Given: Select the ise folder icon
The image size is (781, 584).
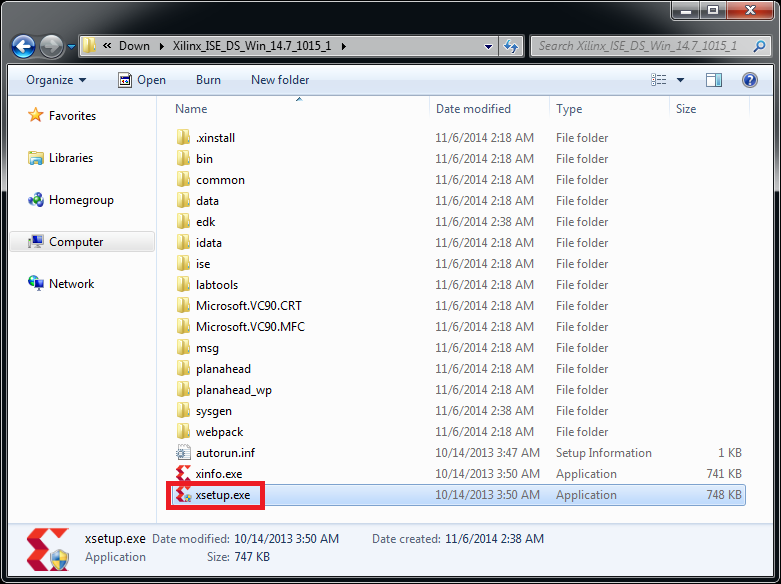Looking at the screenshot, I should tap(183, 264).
